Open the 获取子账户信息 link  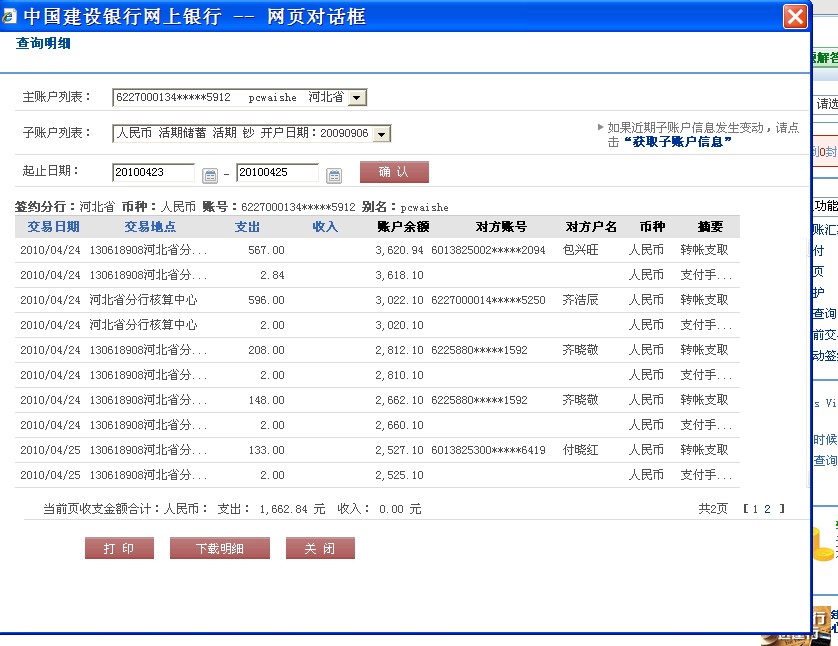click(677, 142)
